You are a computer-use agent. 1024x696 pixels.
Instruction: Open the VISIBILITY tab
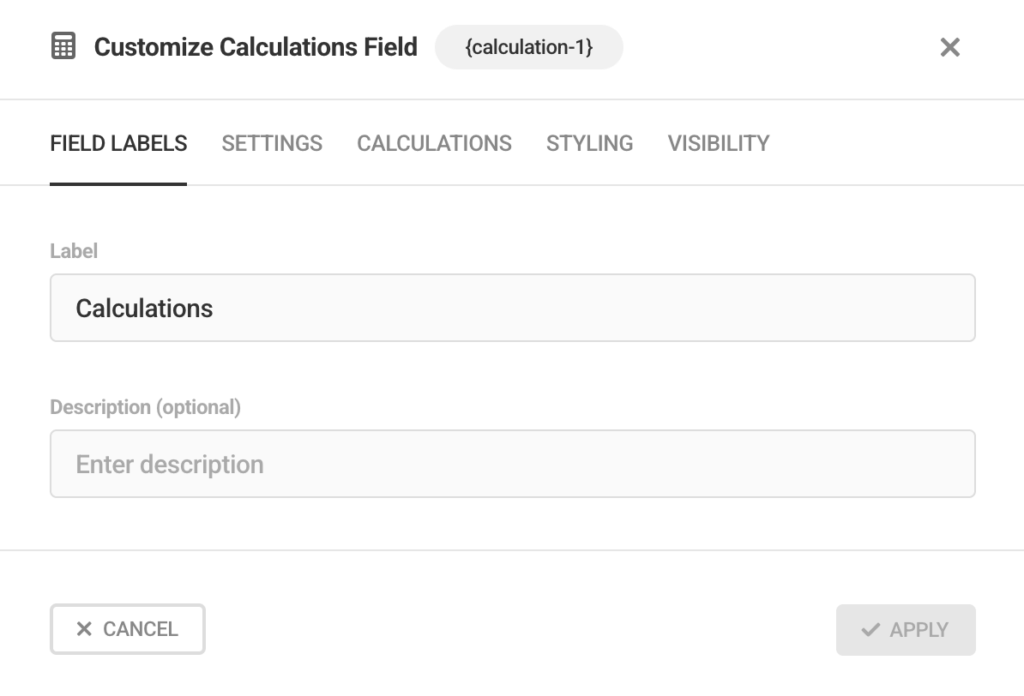coord(717,143)
